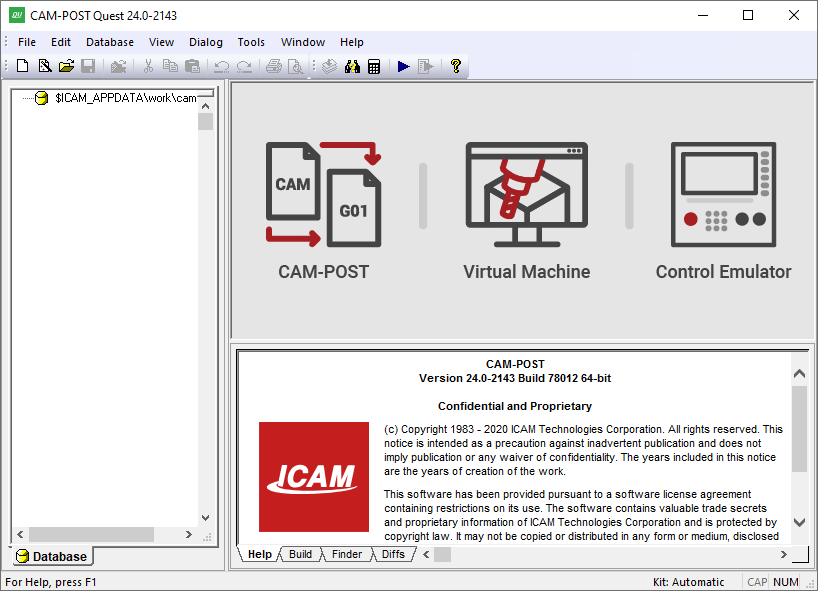Image resolution: width=818 pixels, height=591 pixels.
Task: Open the Help menu
Action: (352, 42)
